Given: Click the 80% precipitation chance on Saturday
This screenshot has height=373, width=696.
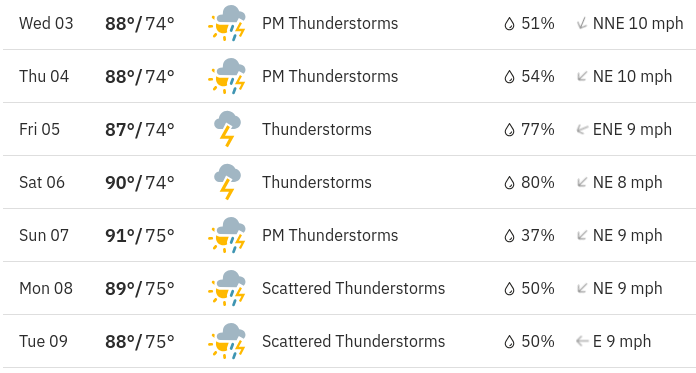Looking at the screenshot, I should tap(538, 183).
